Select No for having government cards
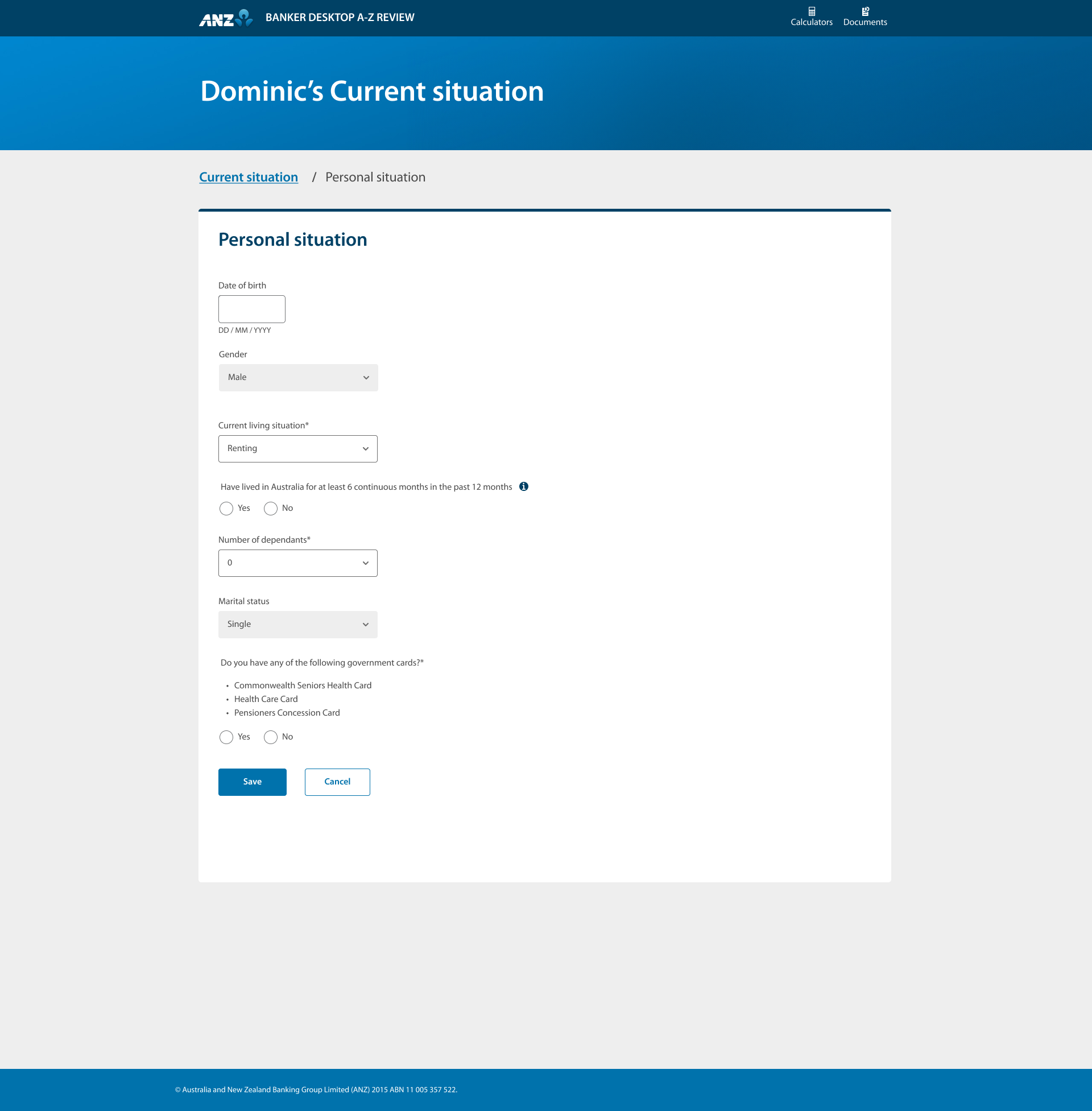This screenshot has width=1092, height=1111. [270, 737]
